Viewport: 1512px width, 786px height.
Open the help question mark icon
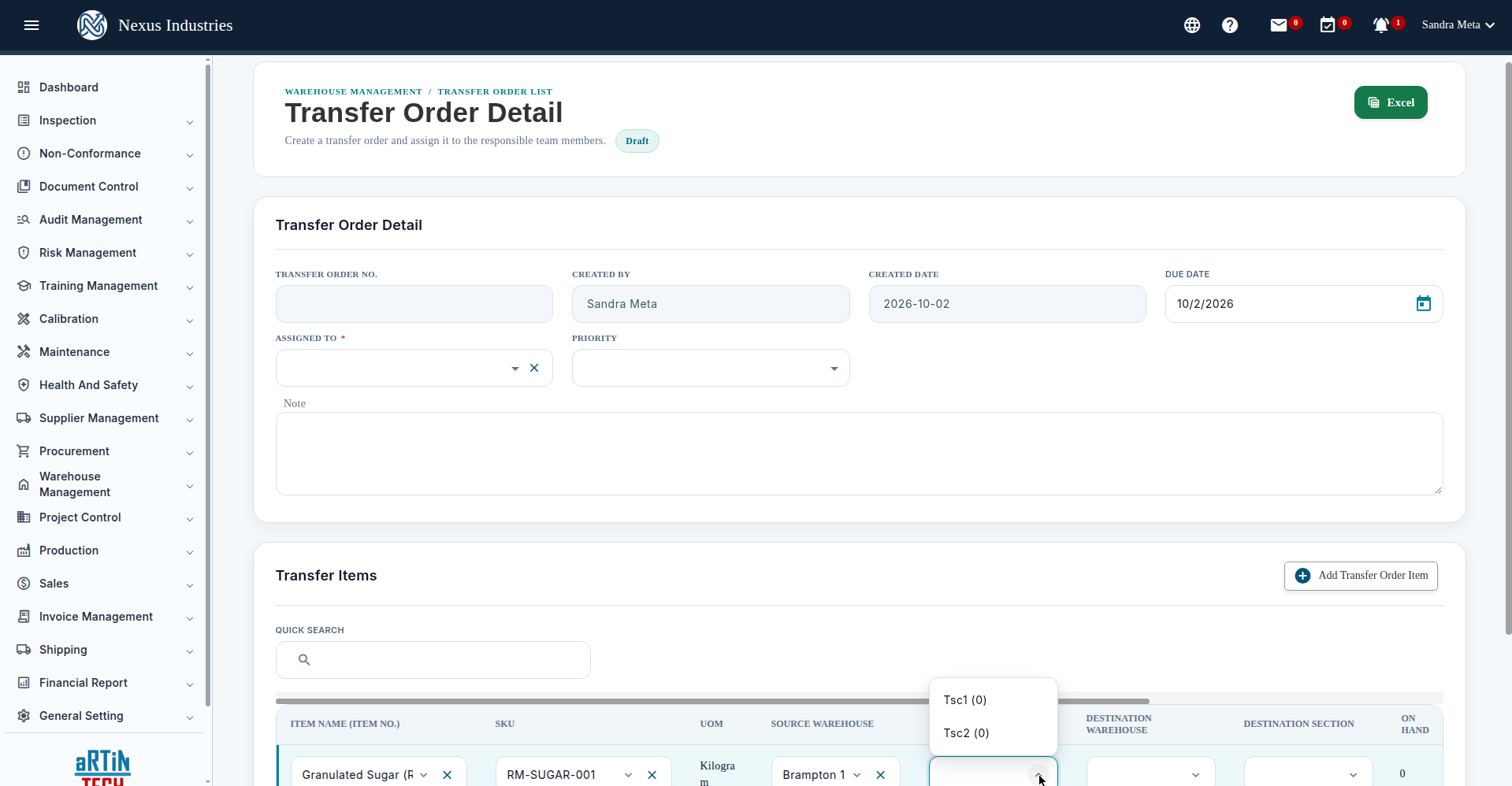coord(1230,25)
